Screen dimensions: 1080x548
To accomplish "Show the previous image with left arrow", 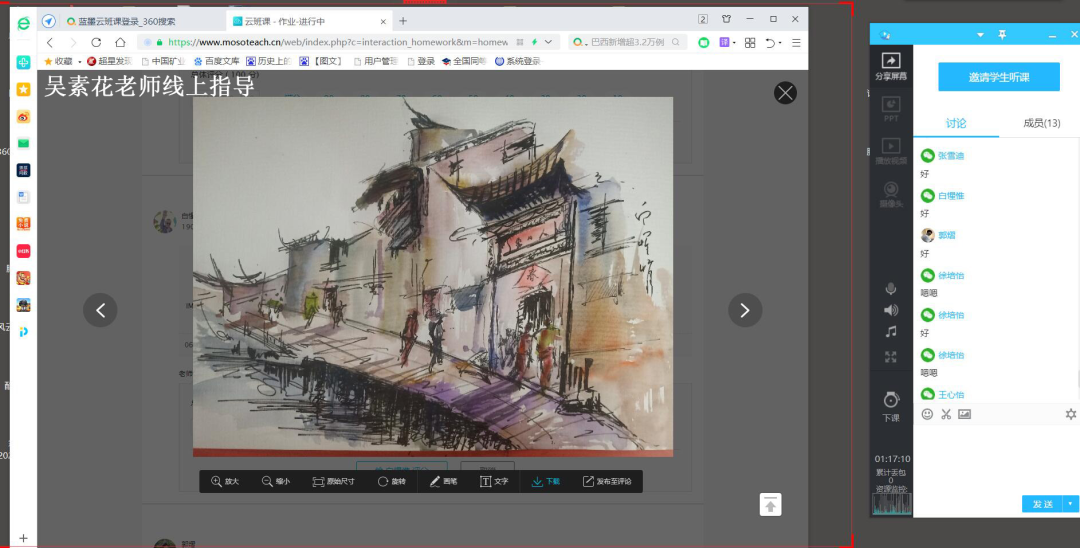I will (101, 310).
